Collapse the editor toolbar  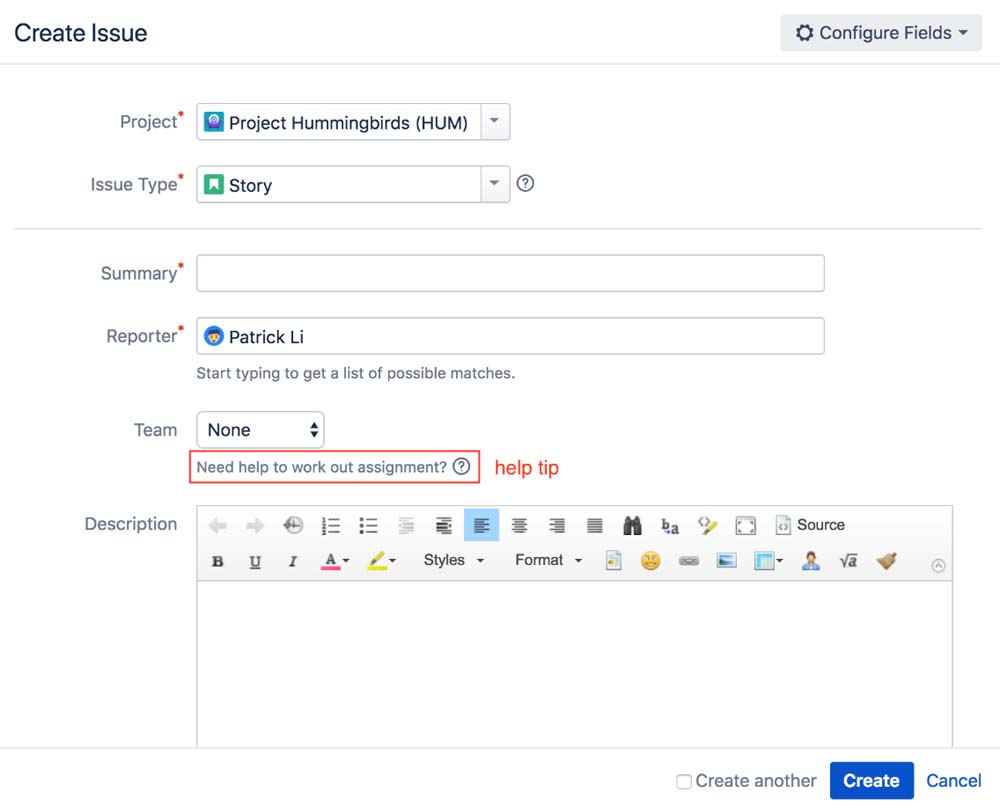(x=938, y=566)
